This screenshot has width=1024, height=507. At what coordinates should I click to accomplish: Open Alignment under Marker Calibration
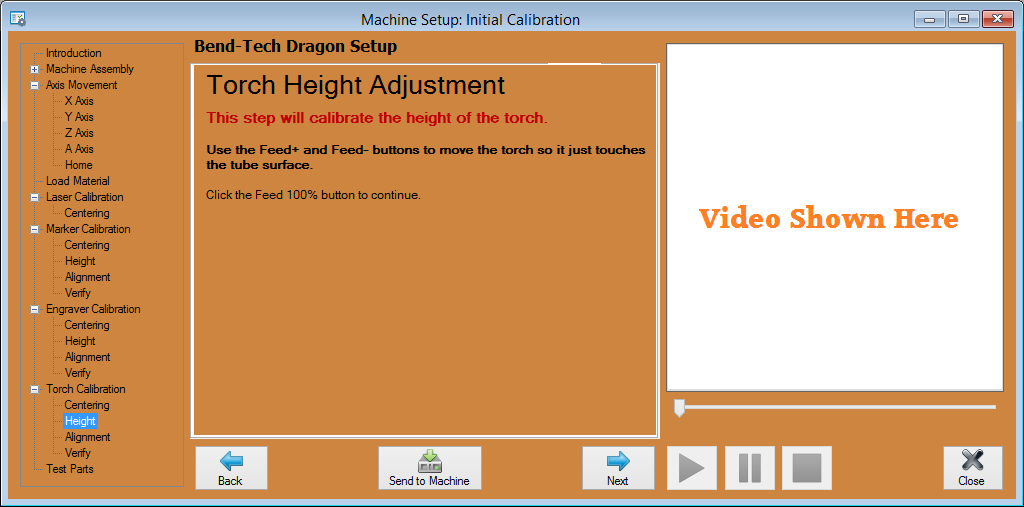[88, 277]
